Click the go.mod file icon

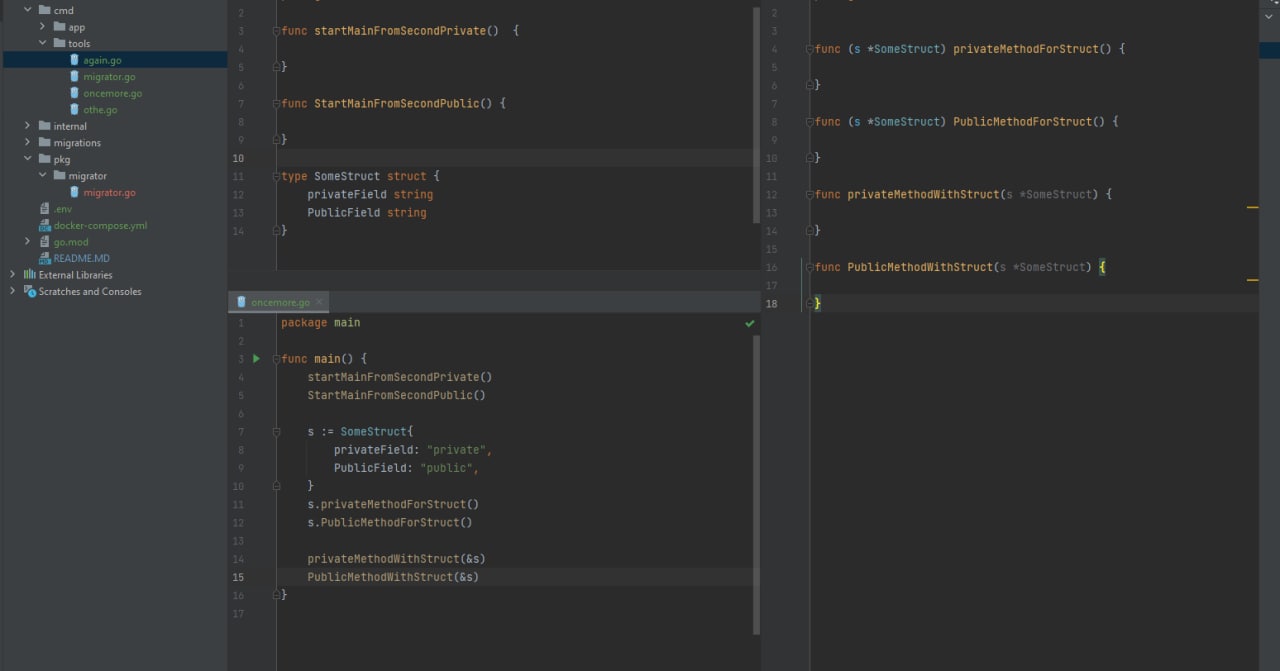tap(44, 241)
